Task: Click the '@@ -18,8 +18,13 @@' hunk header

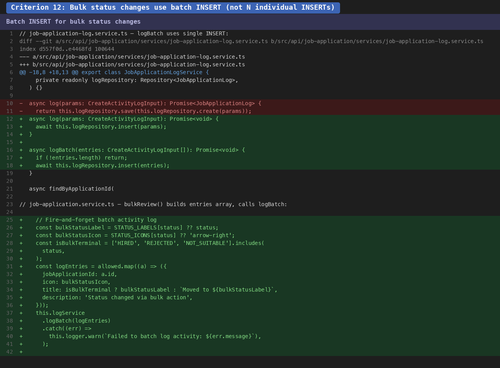Action: pos(114,72)
